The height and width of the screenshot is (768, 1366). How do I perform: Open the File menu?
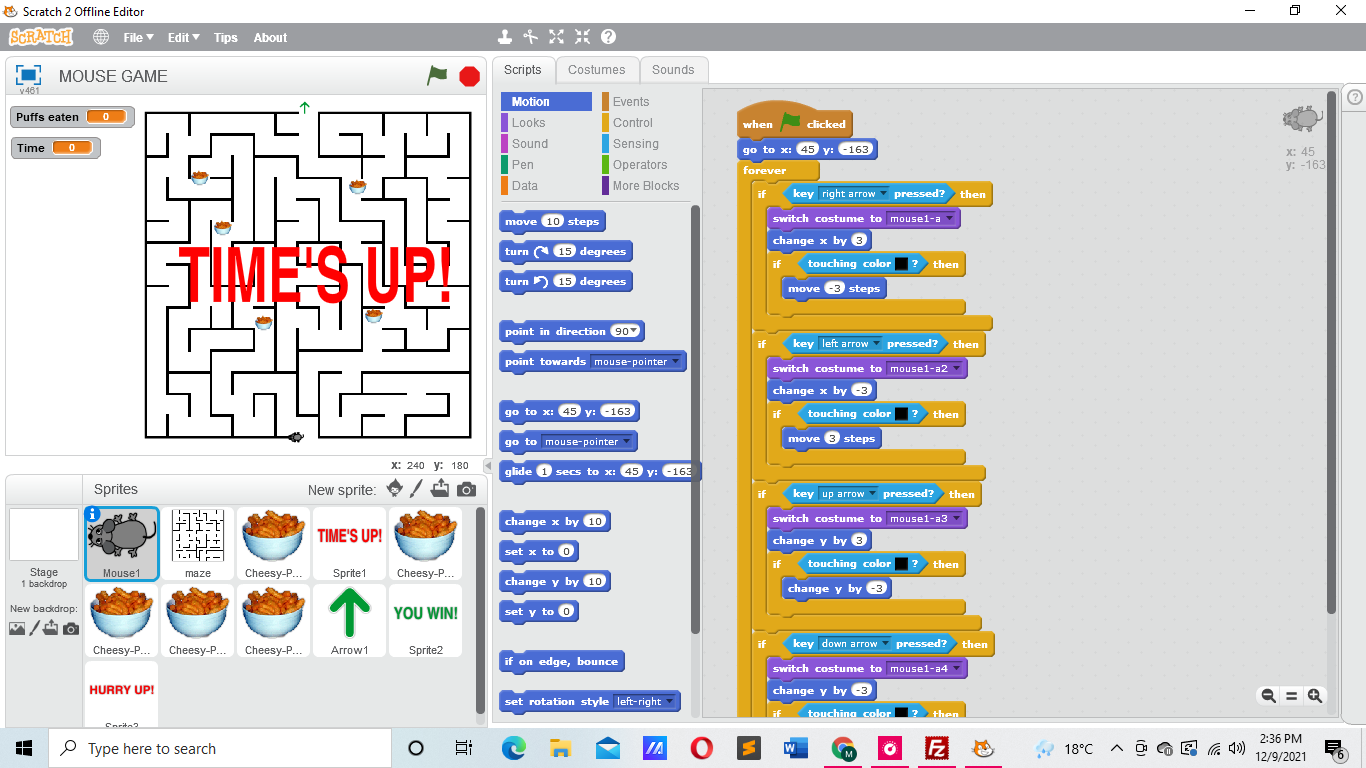(x=138, y=37)
